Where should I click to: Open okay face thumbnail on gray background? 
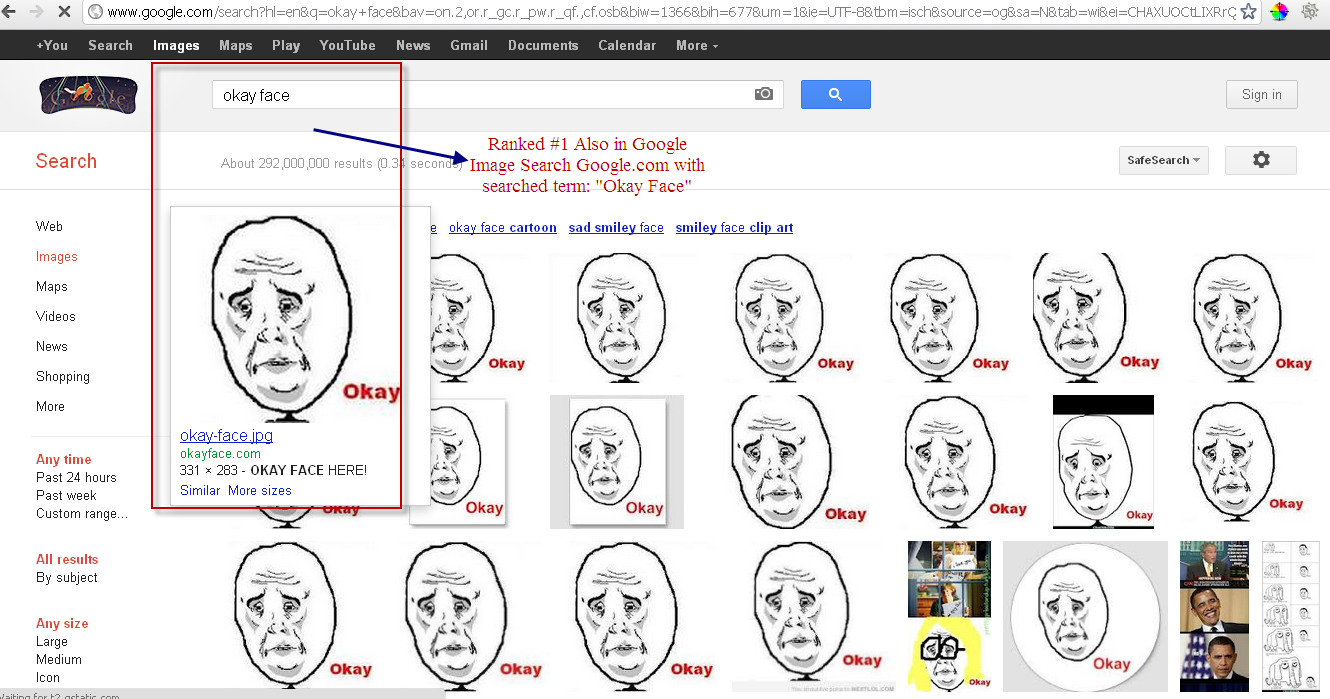[617, 461]
